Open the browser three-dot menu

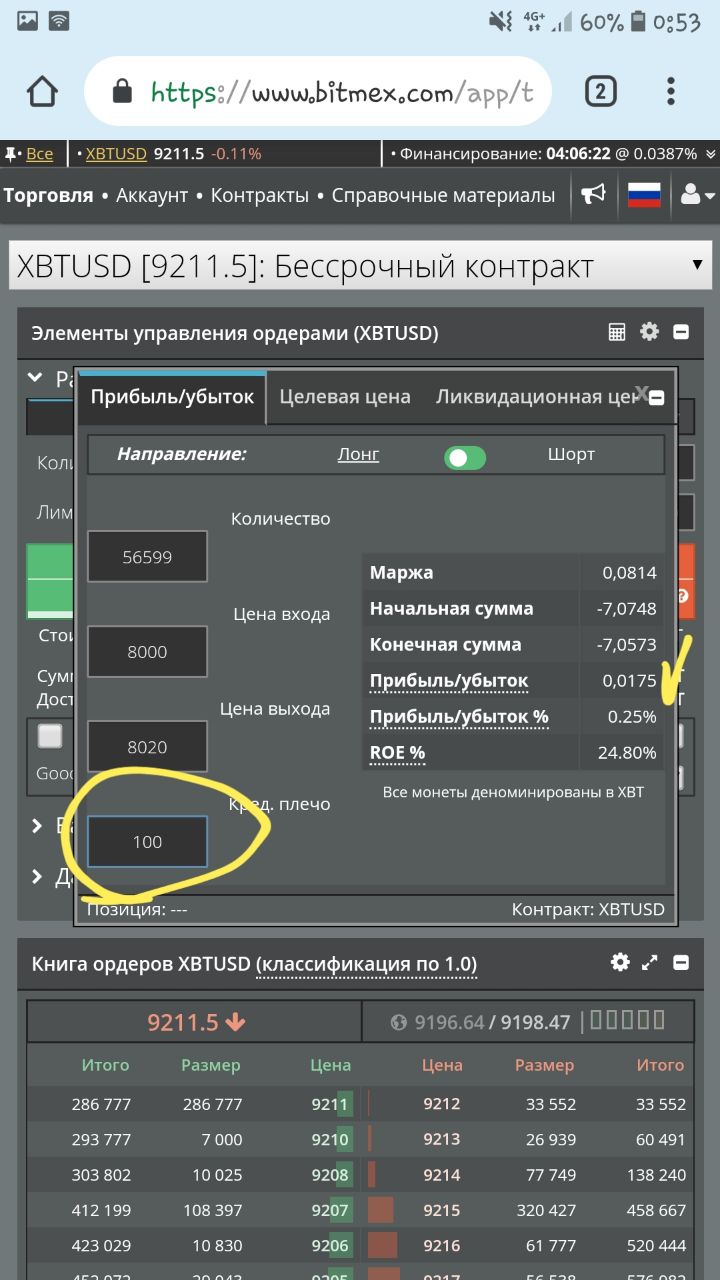point(671,92)
